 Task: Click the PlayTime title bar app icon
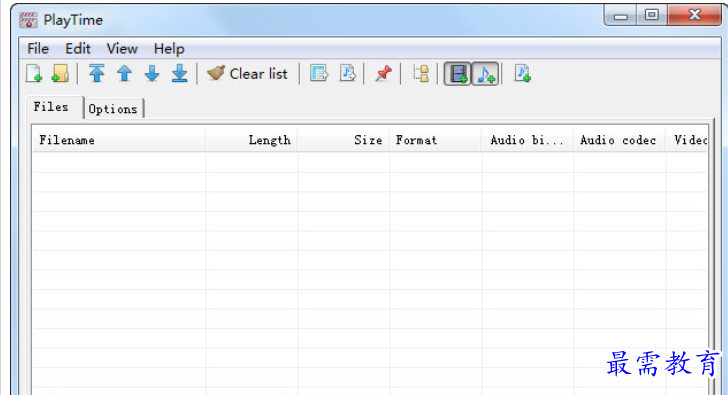[x=28, y=20]
